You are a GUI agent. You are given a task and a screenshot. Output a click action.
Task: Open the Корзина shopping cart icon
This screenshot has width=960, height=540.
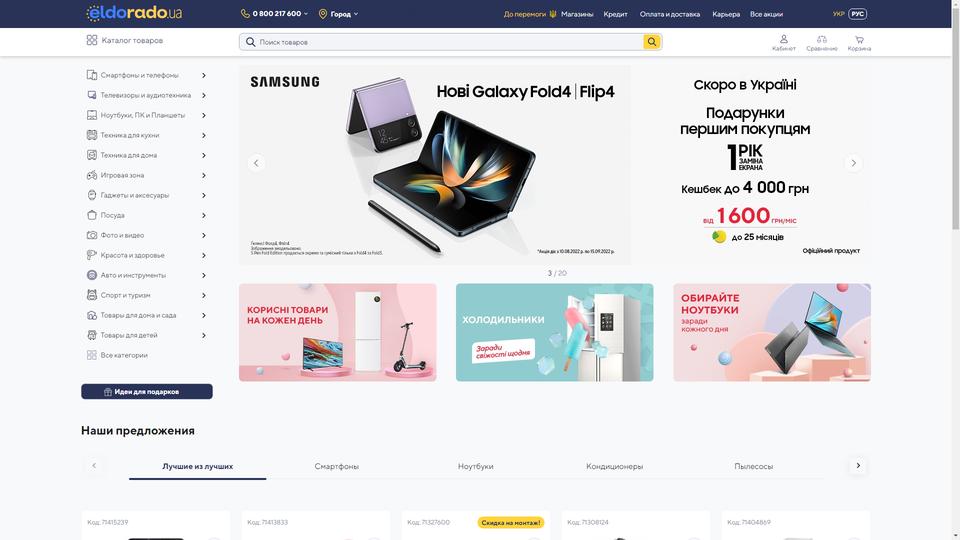click(x=859, y=39)
